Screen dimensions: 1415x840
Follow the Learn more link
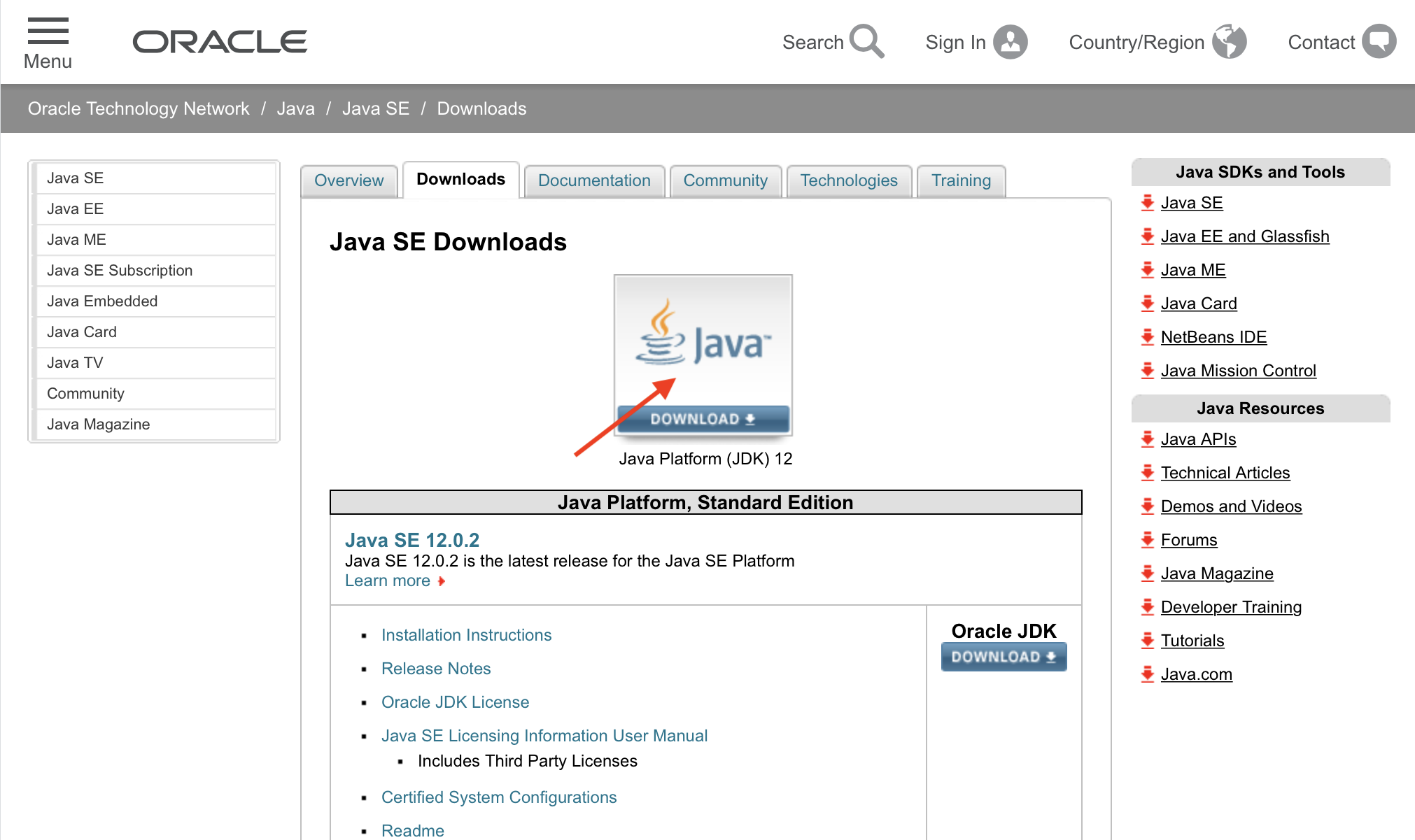388,581
